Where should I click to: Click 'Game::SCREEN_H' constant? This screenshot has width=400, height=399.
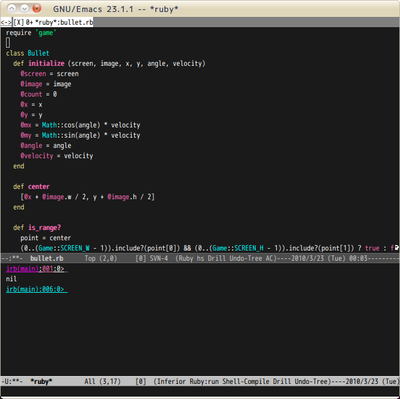pos(238,248)
